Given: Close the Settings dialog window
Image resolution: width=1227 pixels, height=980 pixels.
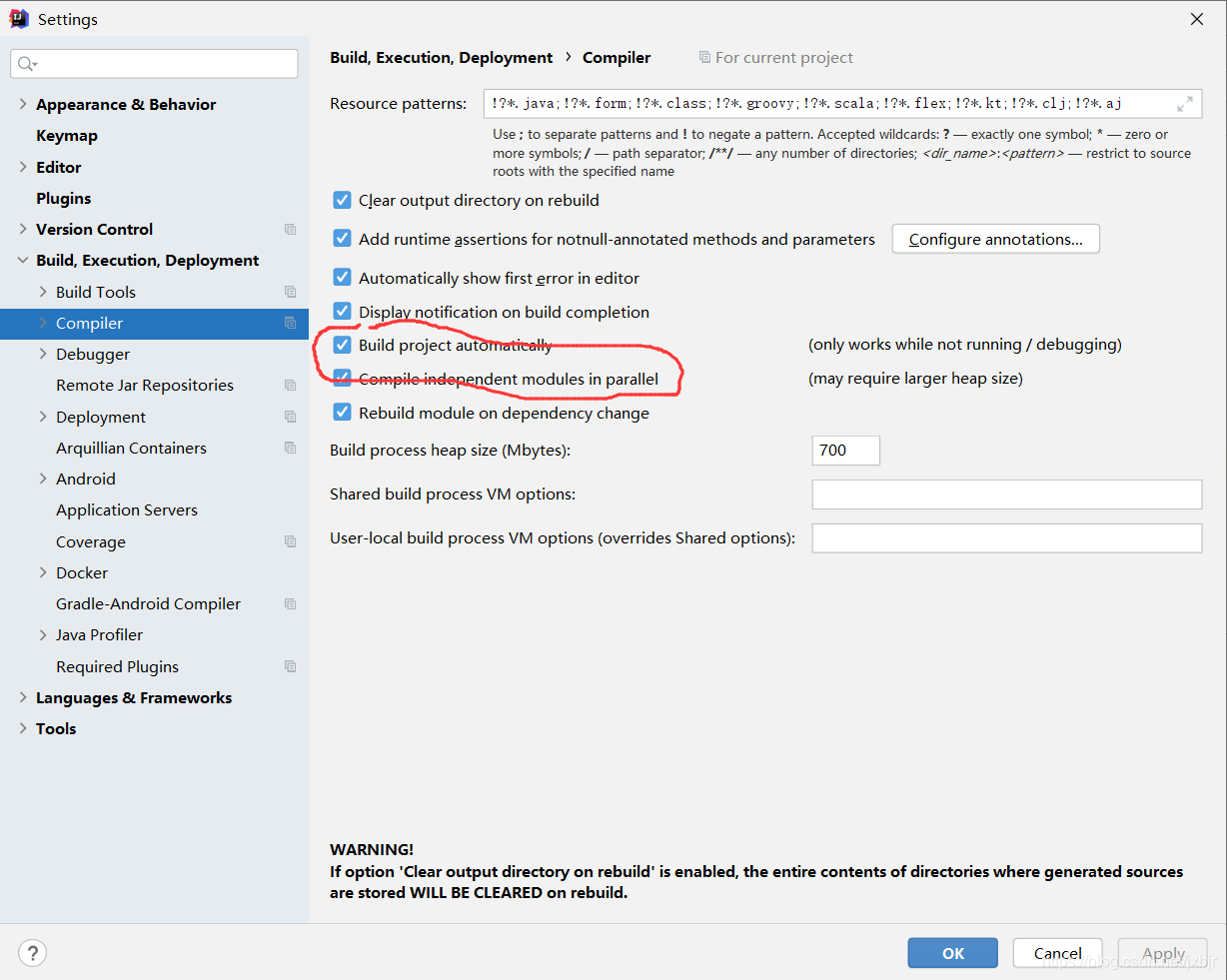Looking at the screenshot, I should 1197,19.
